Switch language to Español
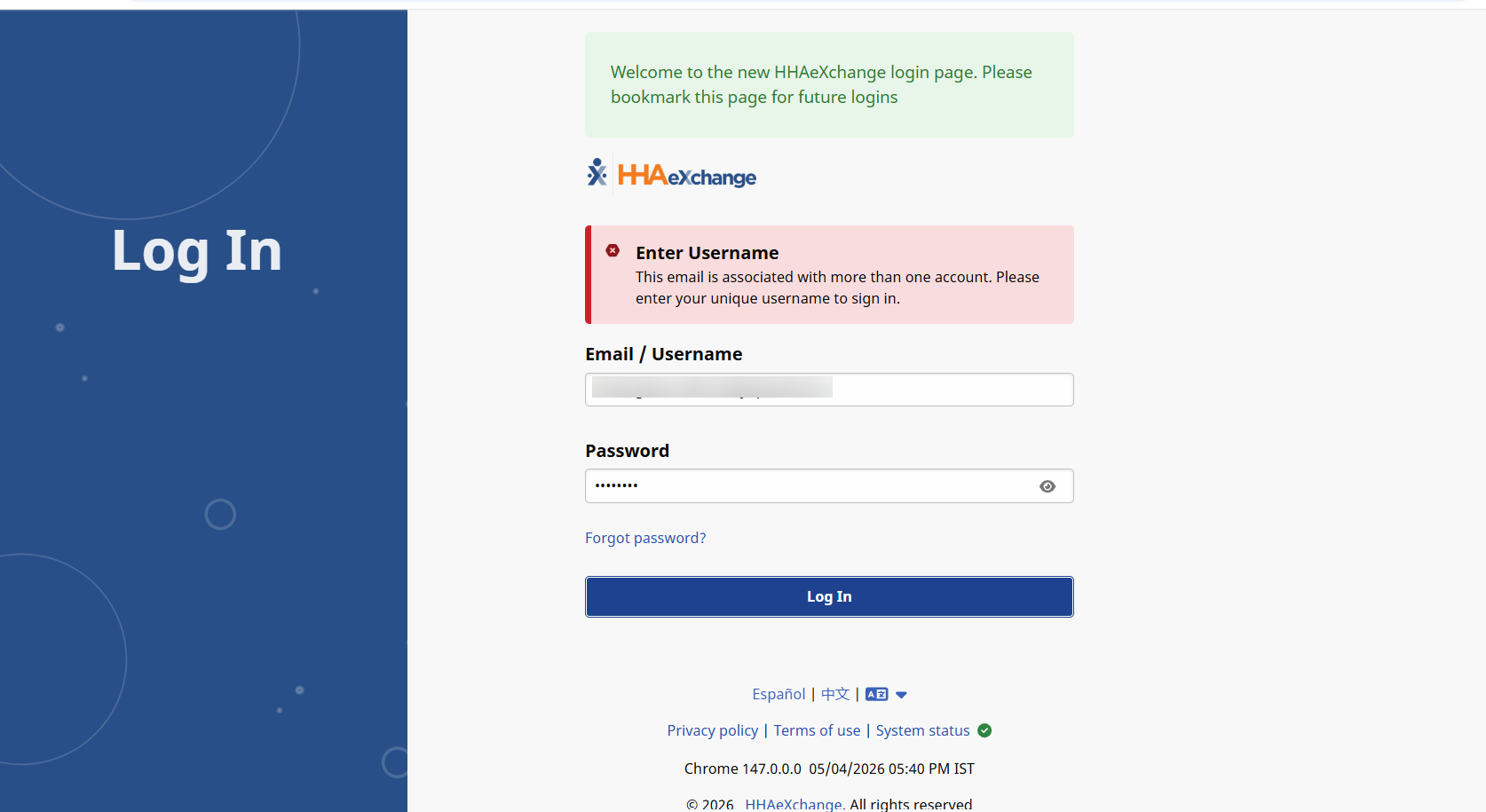Viewport: 1486px width, 812px height. (x=779, y=694)
